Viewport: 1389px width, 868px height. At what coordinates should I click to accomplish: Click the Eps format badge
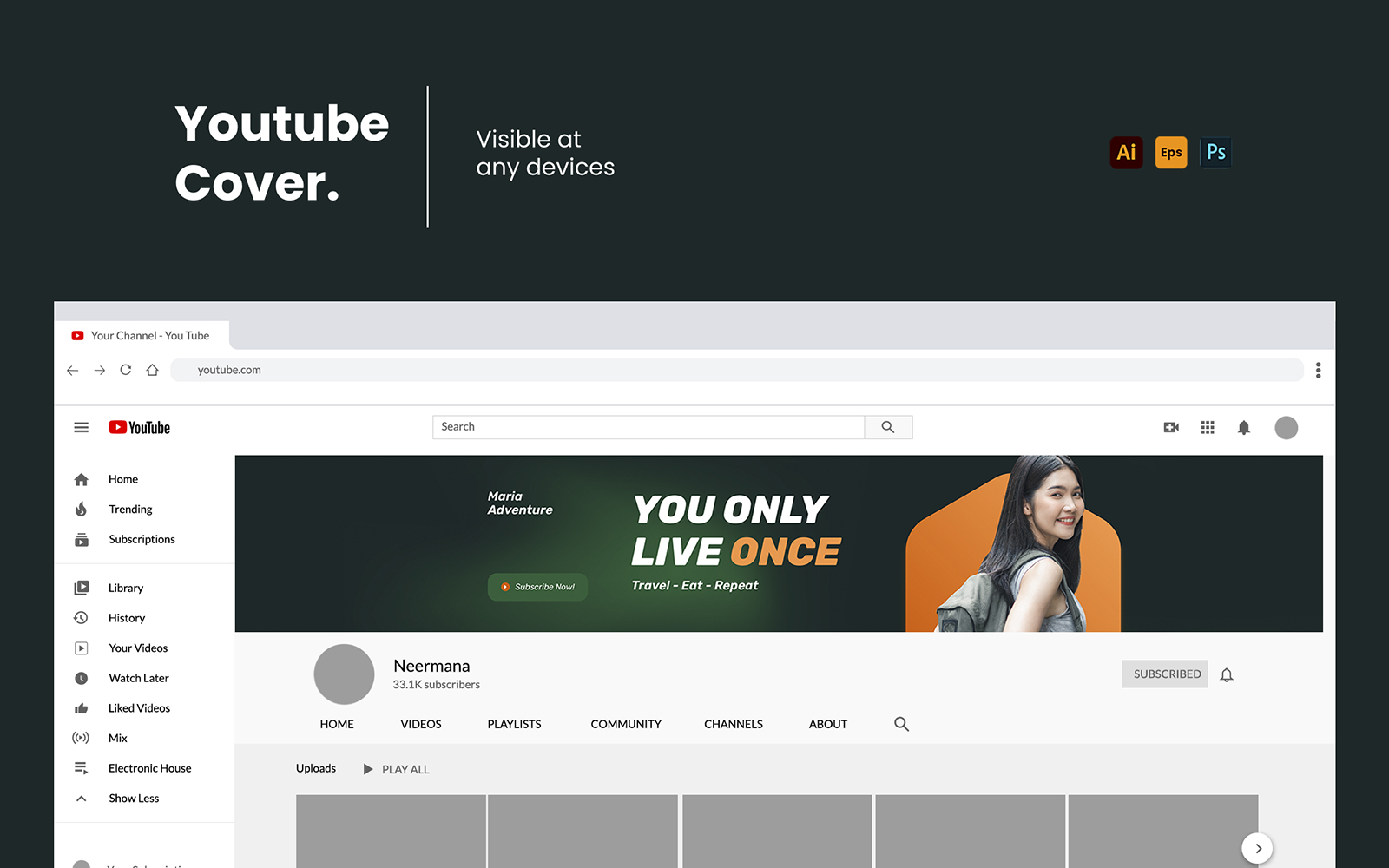[x=1171, y=153]
